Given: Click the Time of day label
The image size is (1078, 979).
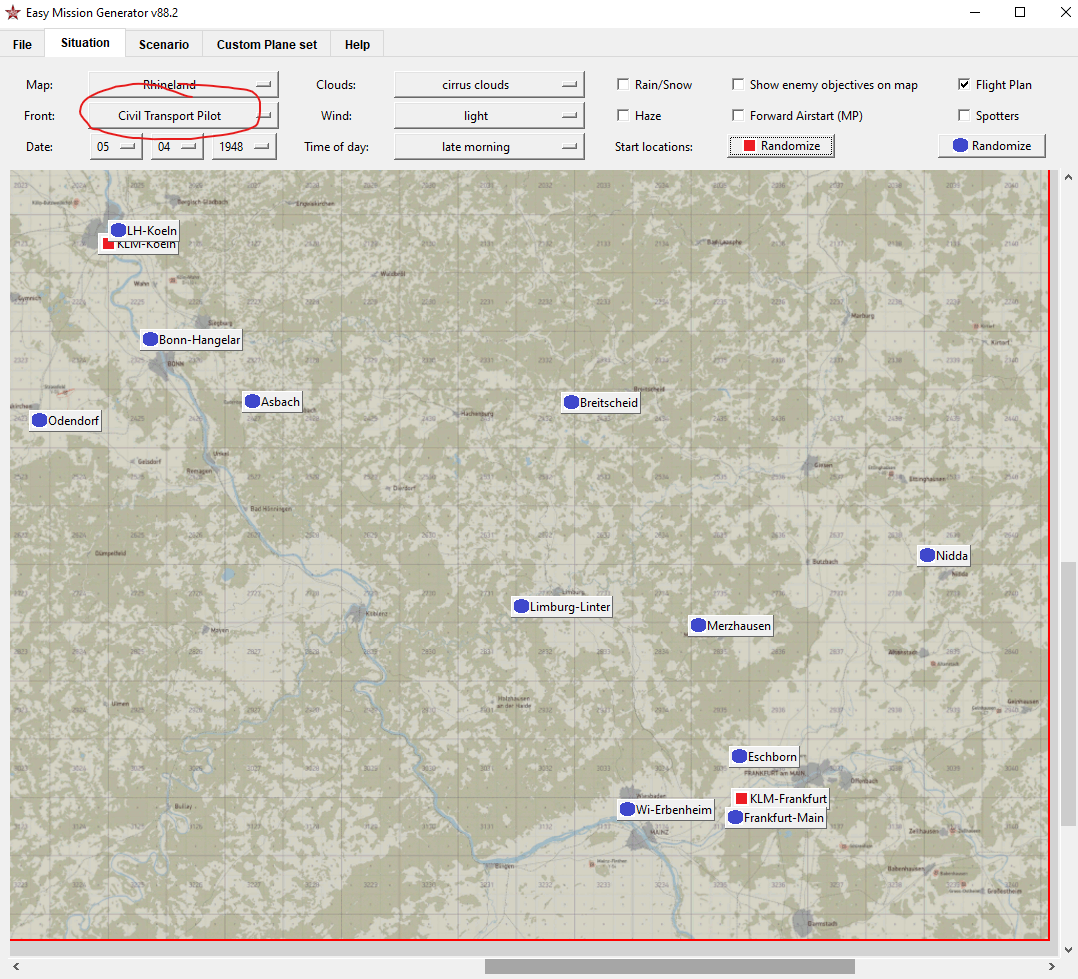Looking at the screenshot, I should [x=337, y=146].
